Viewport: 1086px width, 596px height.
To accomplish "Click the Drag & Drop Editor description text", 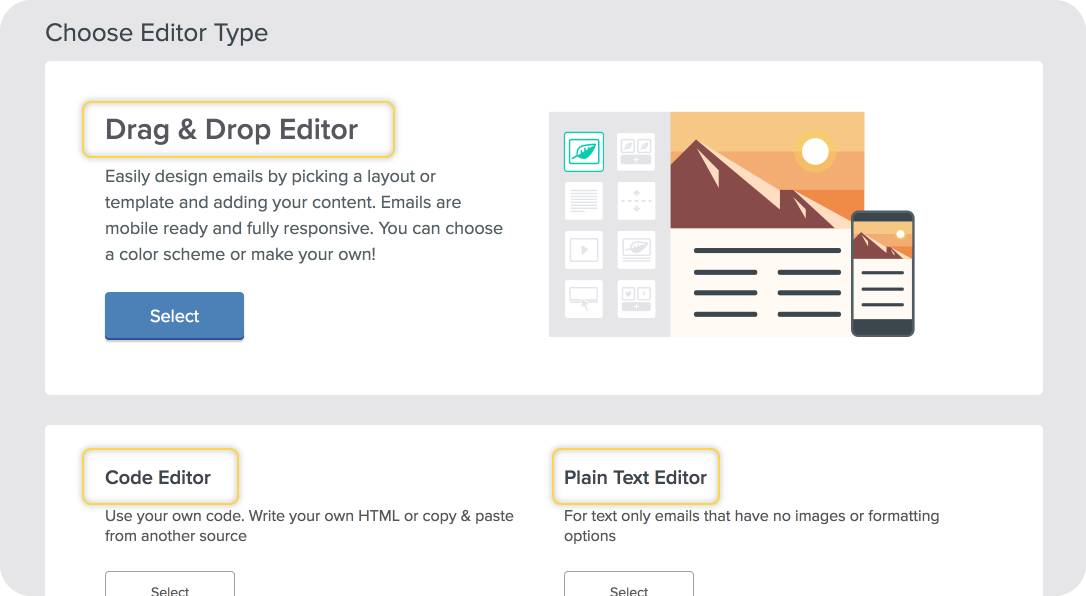I will click(304, 215).
